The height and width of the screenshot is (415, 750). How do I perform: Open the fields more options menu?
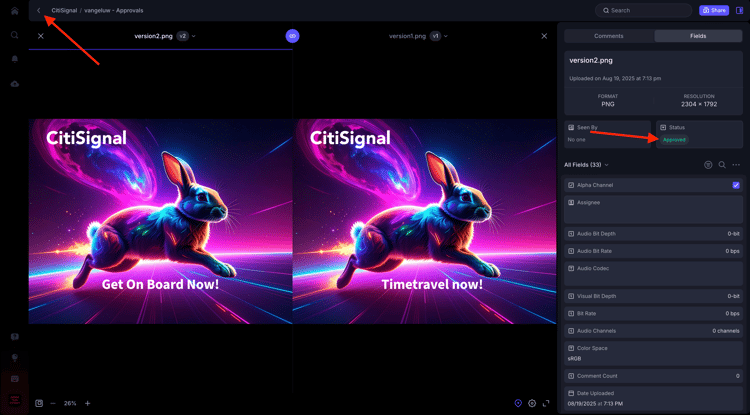click(736, 164)
